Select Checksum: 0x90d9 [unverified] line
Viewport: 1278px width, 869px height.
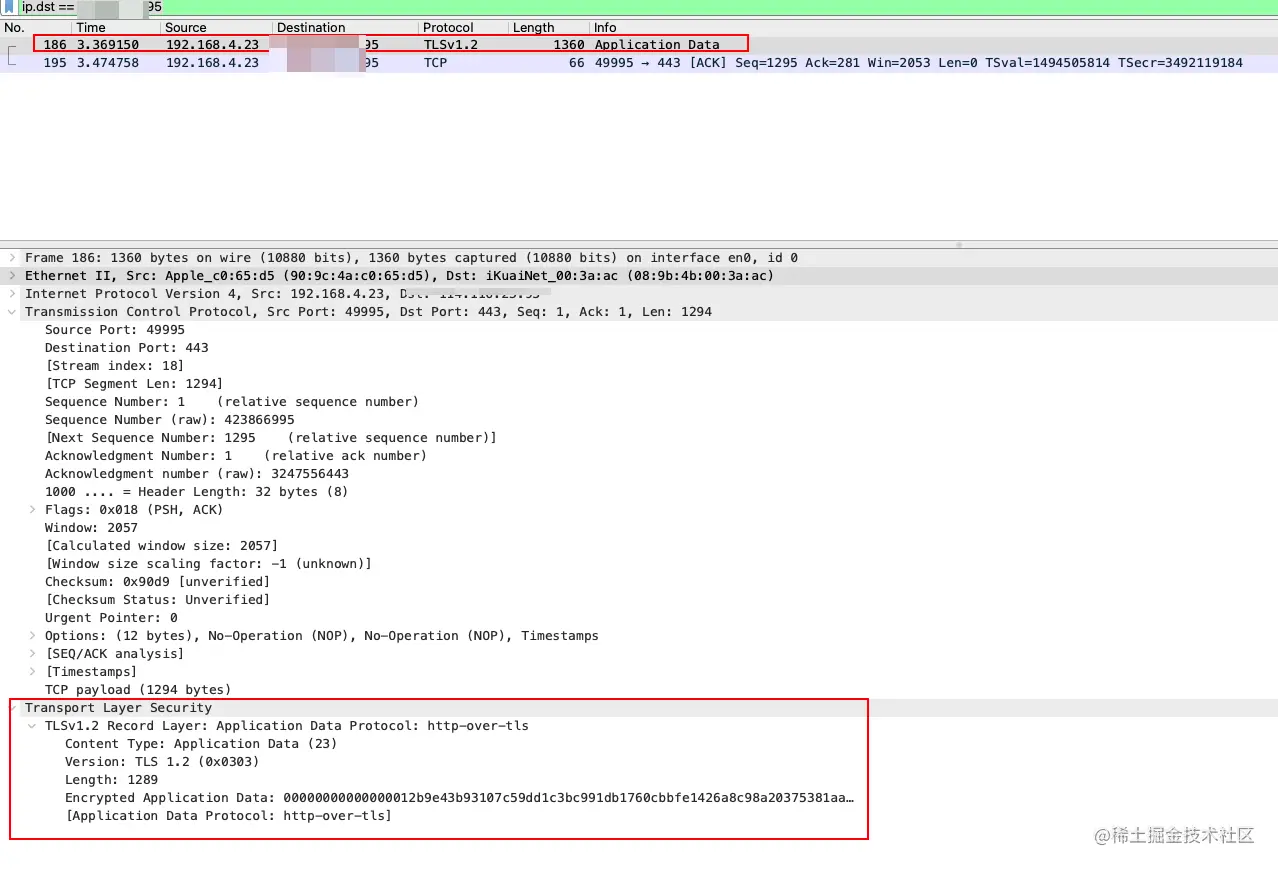click(158, 582)
